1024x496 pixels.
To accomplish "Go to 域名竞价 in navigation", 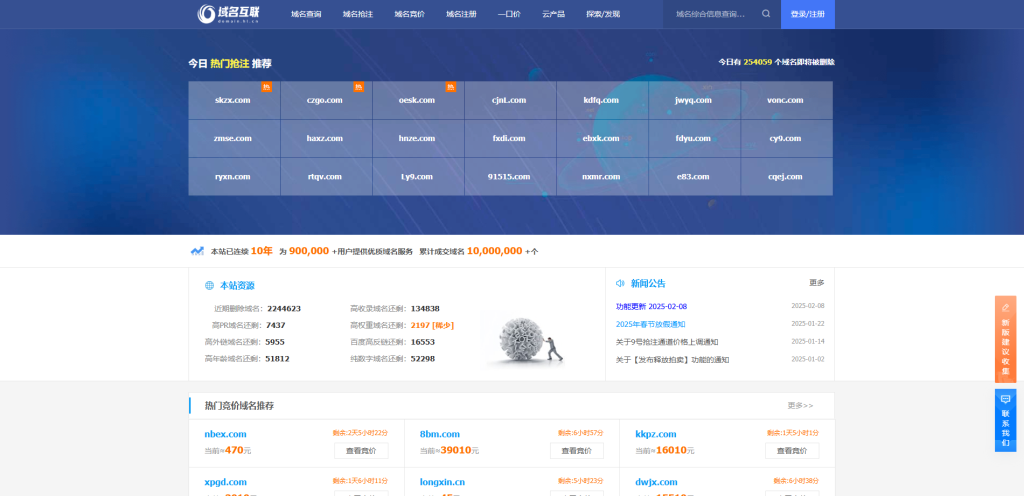I will (409, 14).
